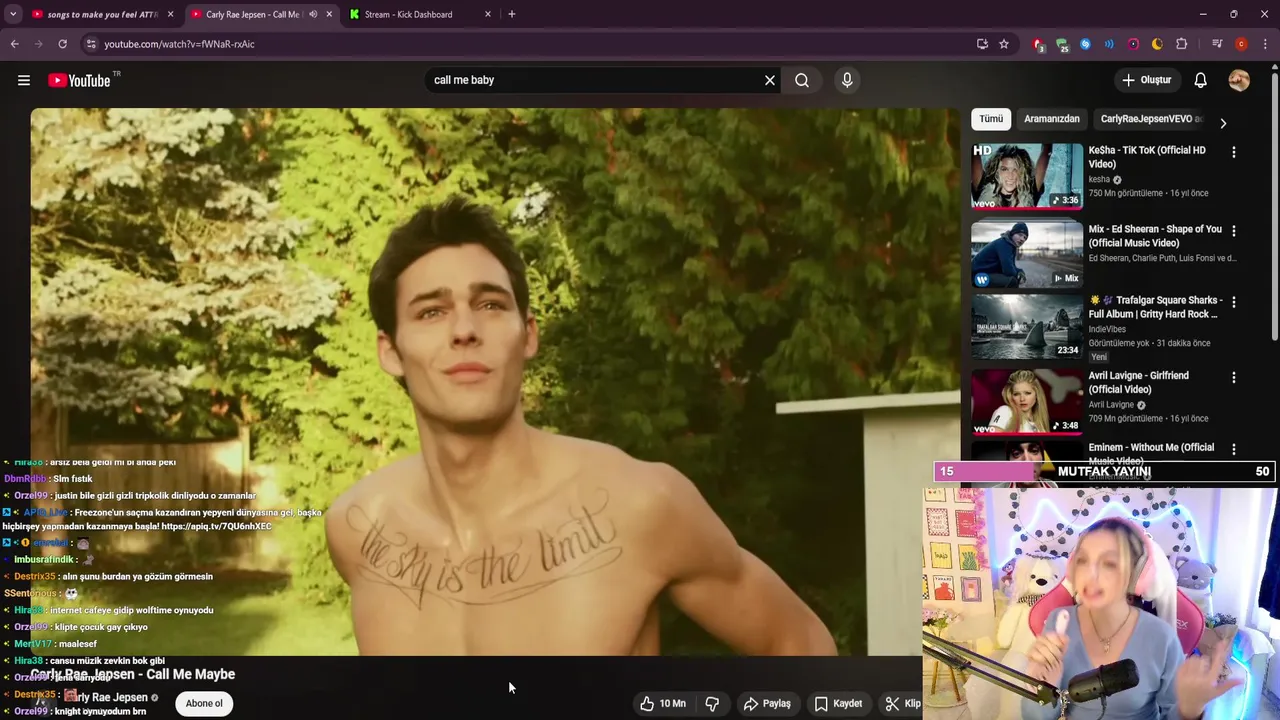
Task: Open options menu for Ke$ha TiK ToK
Action: click(x=1233, y=152)
